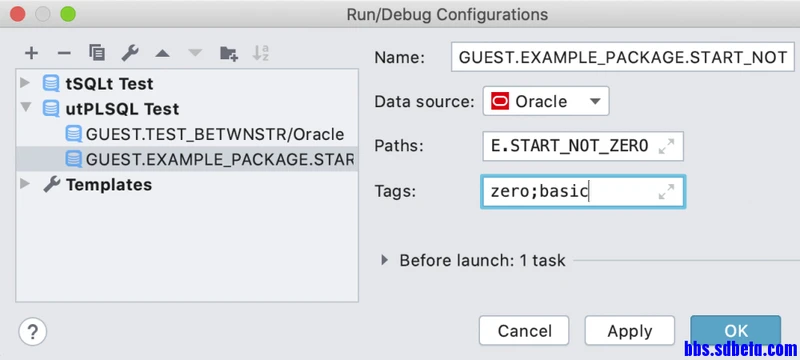Expand the Tags field editor
Image resolution: width=800 pixels, height=360 pixels.
click(x=666, y=192)
